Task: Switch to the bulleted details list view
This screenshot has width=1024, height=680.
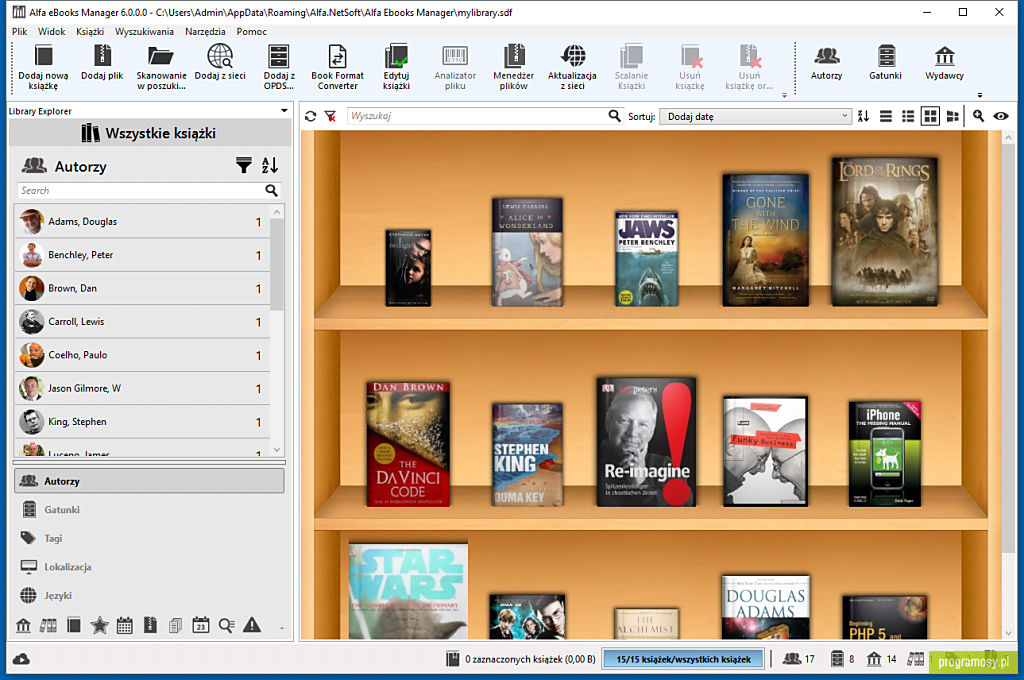Action: pyautogui.click(x=908, y=116)
